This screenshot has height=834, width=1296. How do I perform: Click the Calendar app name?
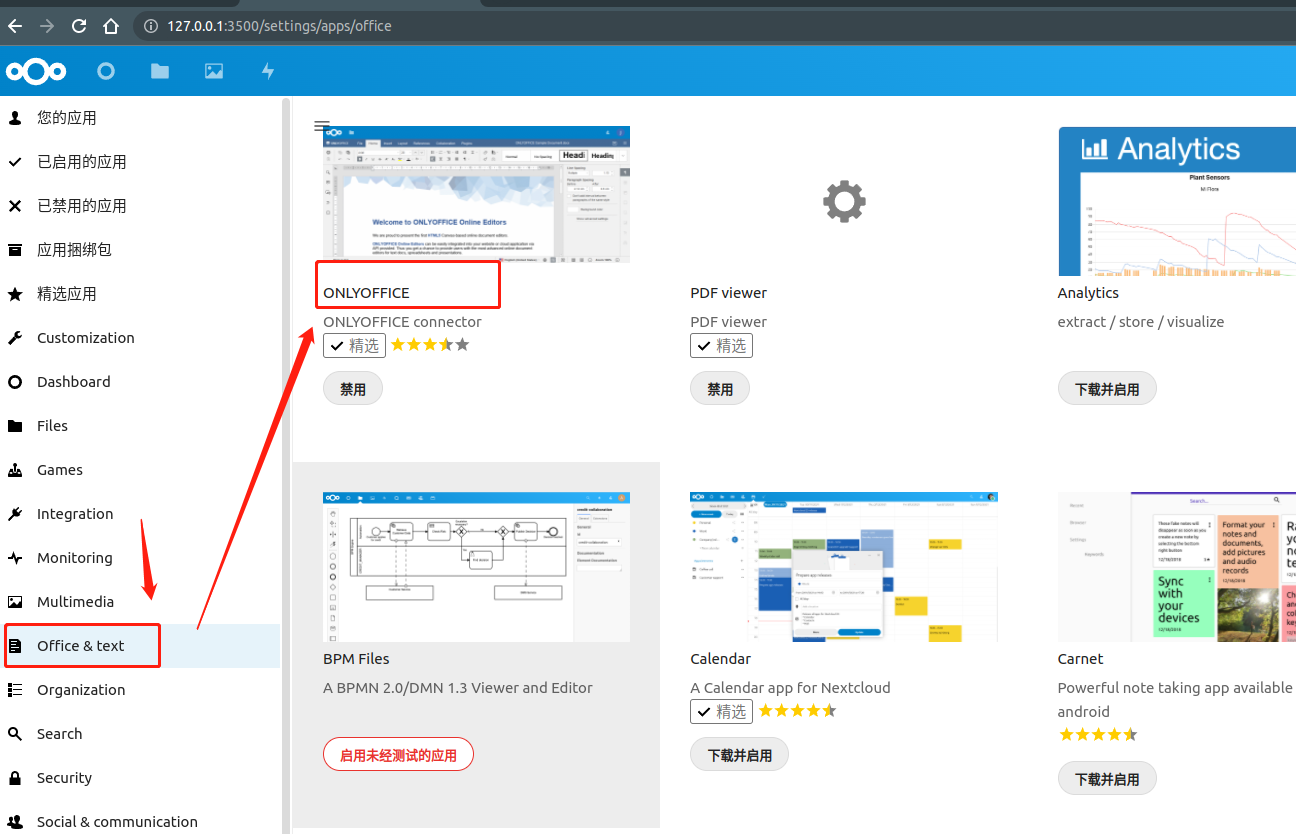pyautogui.click(x=720, y=659)
